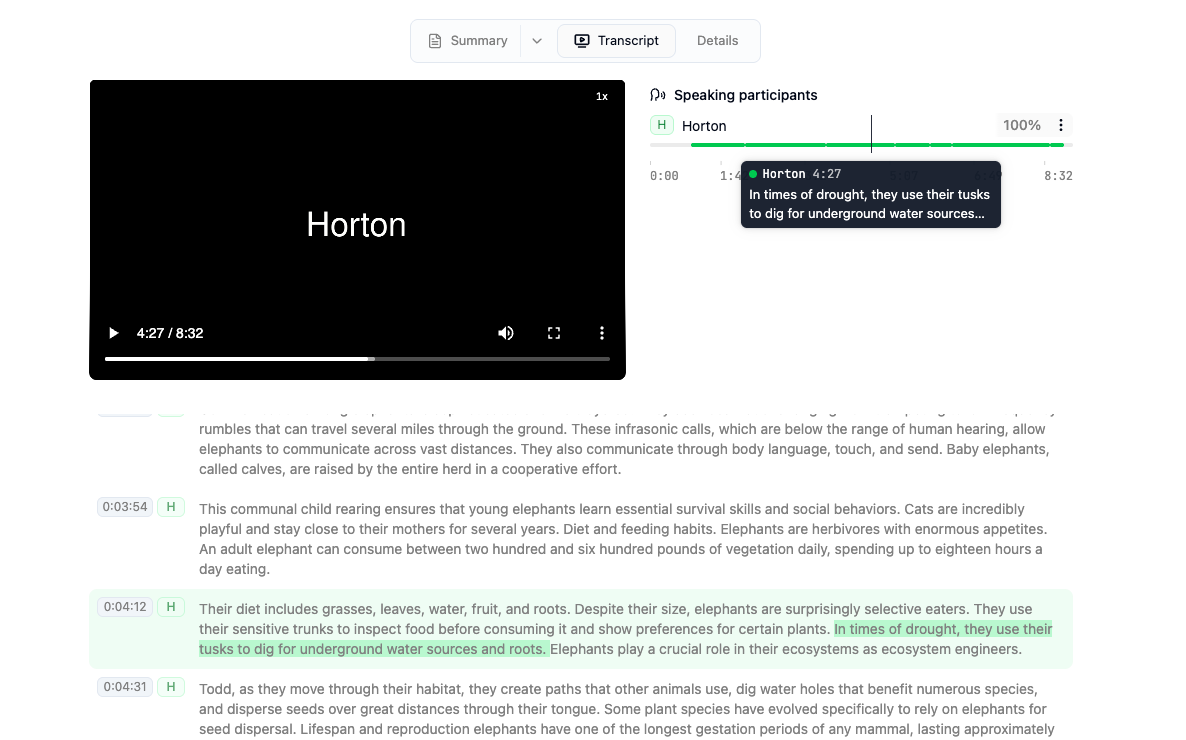
Task: Change the 1x playback speed
Action: coord(602,96)
